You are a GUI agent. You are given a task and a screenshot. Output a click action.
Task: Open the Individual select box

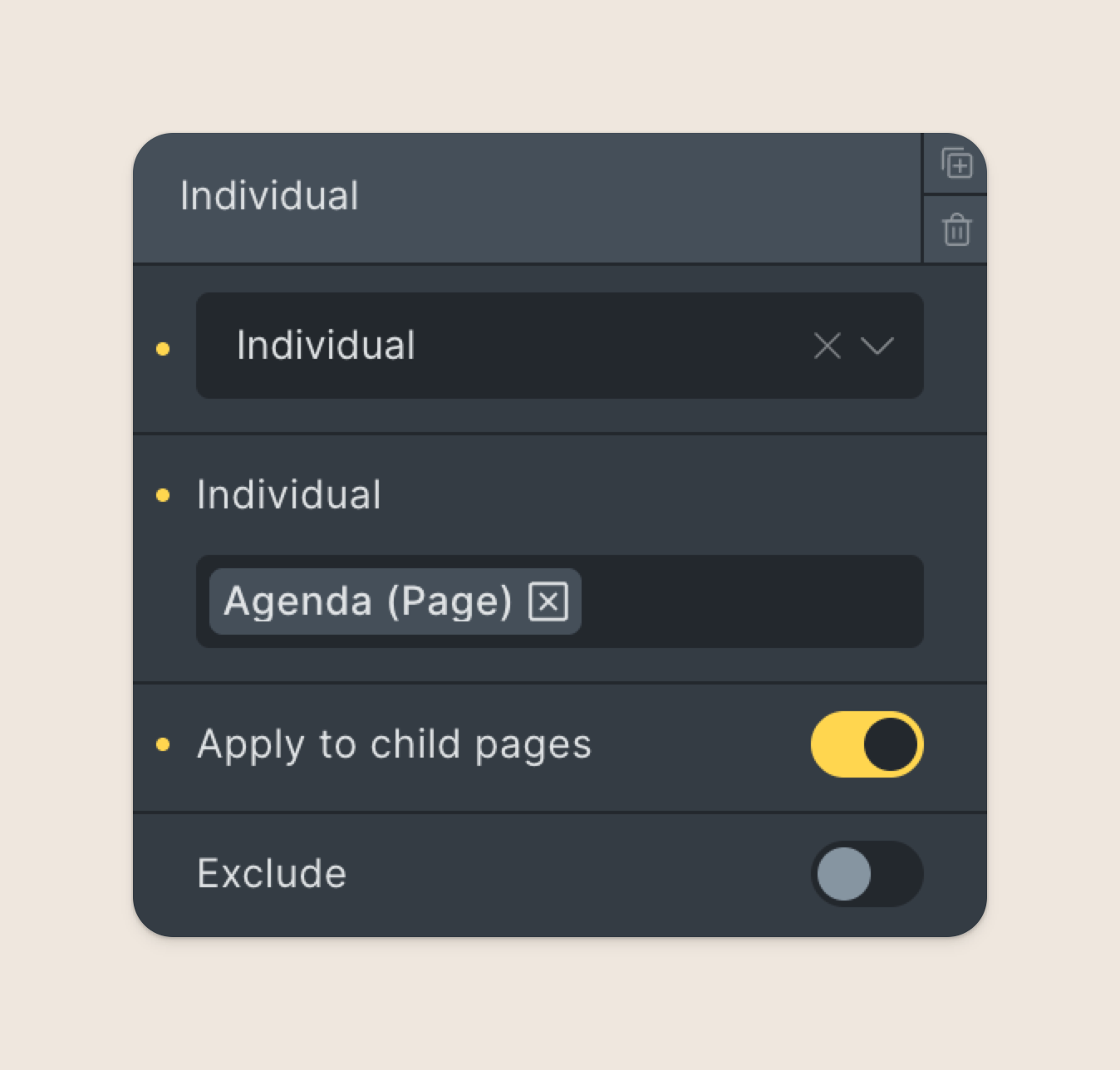(560, 346)
